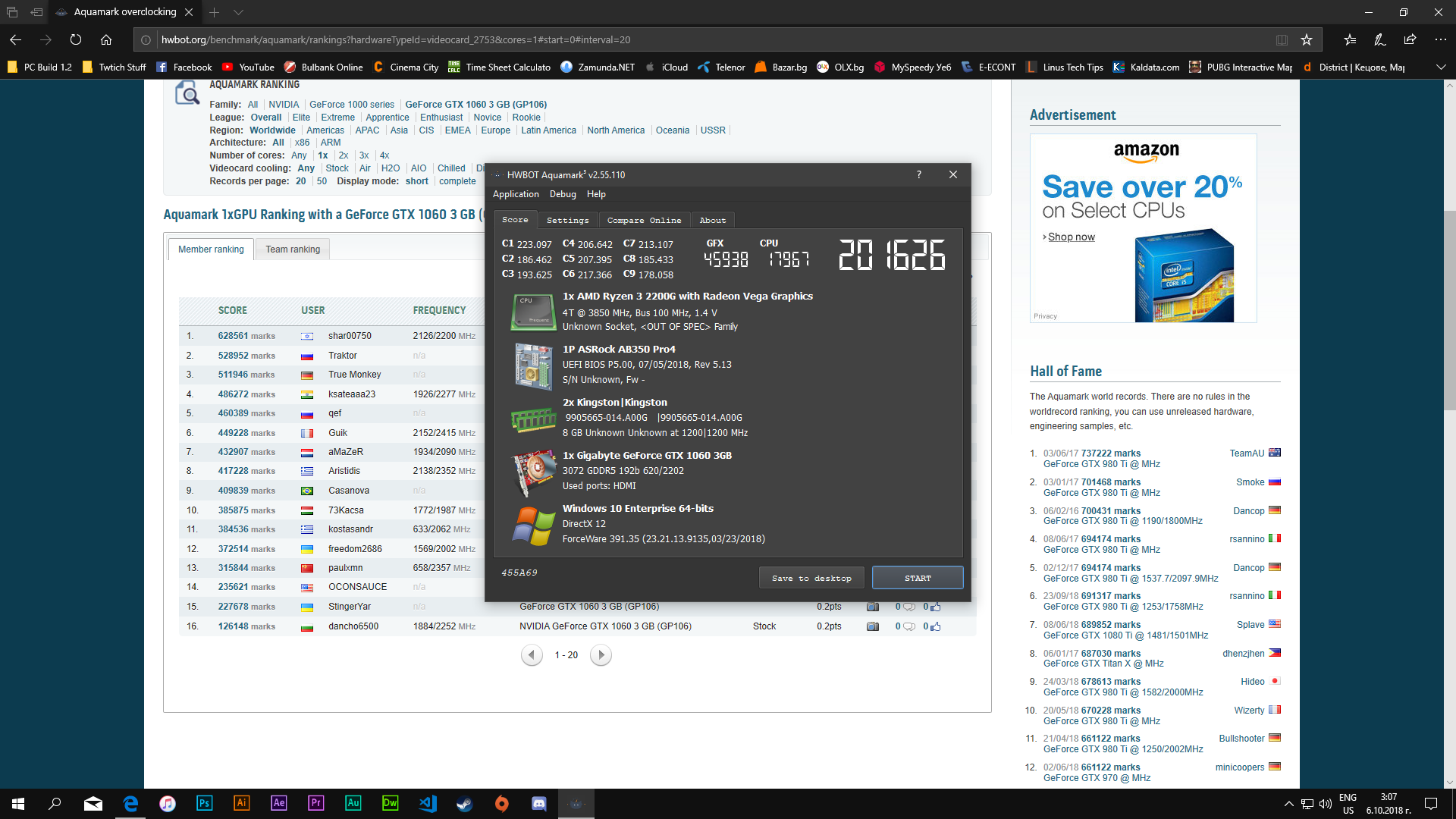Click the START benchmark button
Image resolution: width=1456 pixels, height=819 pixels.
918,578
